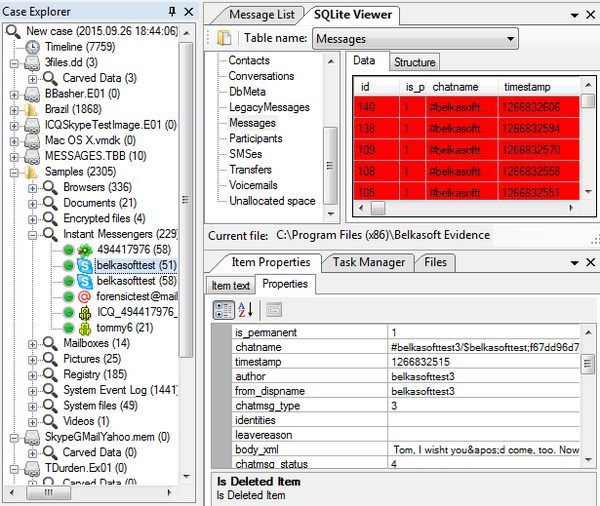Click the Samples folder icon
The width and height of the screenshot is (600, 506).
(x=31, y=172)
